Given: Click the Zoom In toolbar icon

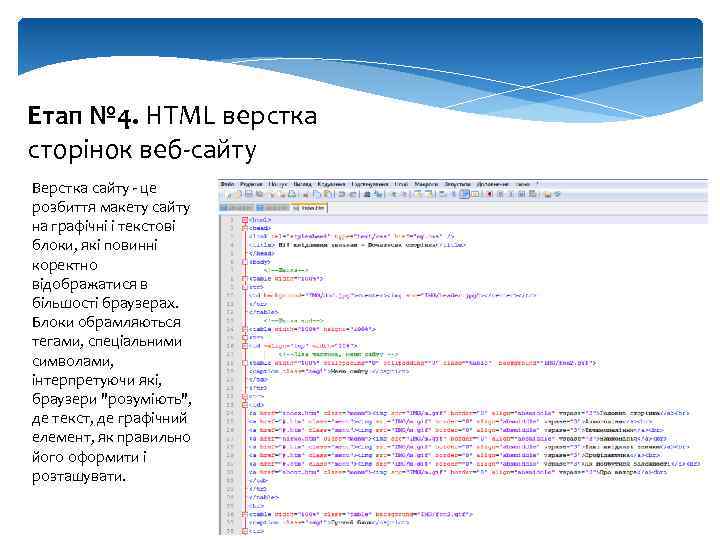Looking at the screenshot, I should 393,195.
